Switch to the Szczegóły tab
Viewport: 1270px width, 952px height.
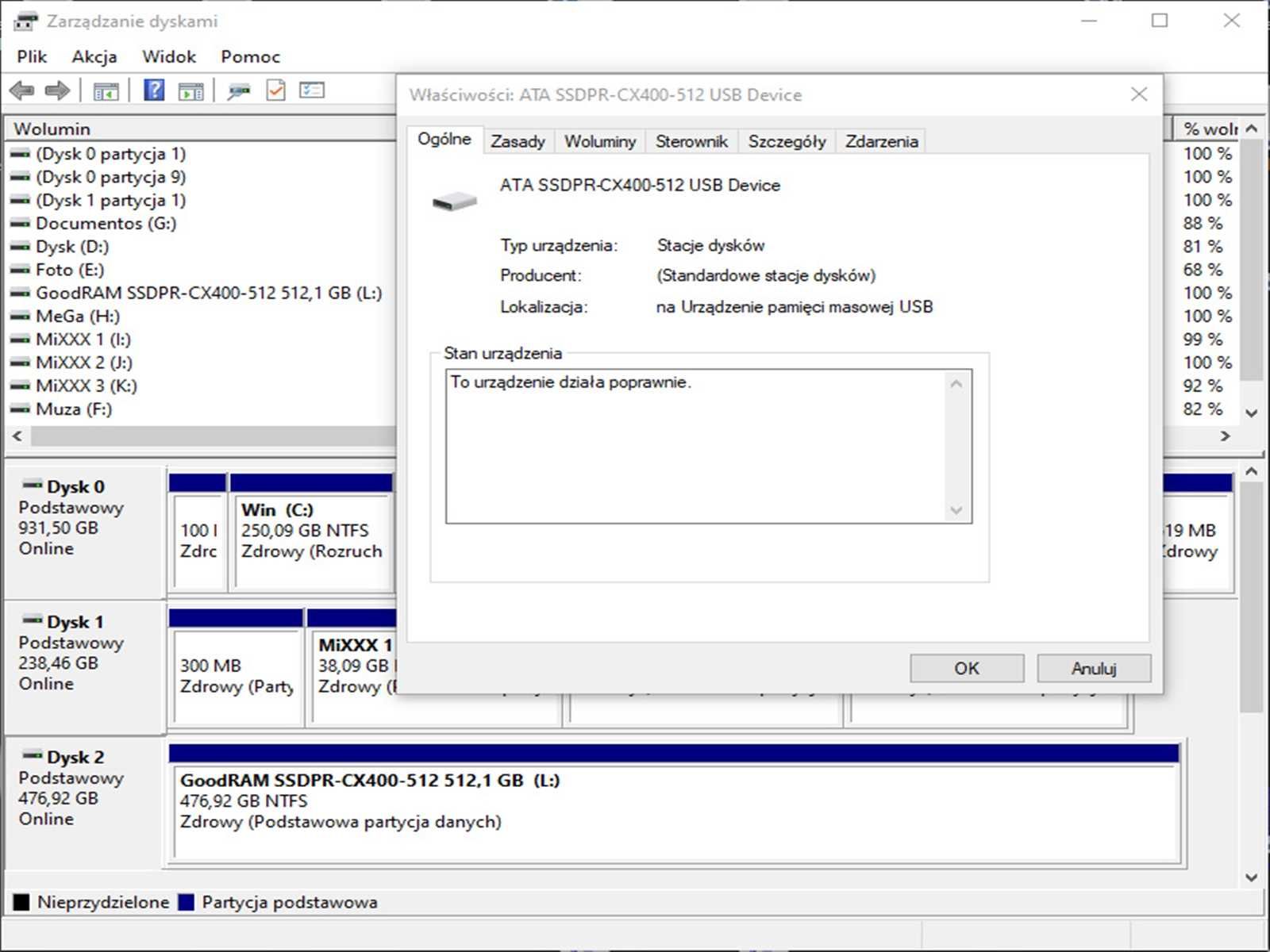(x=787, y=141)
